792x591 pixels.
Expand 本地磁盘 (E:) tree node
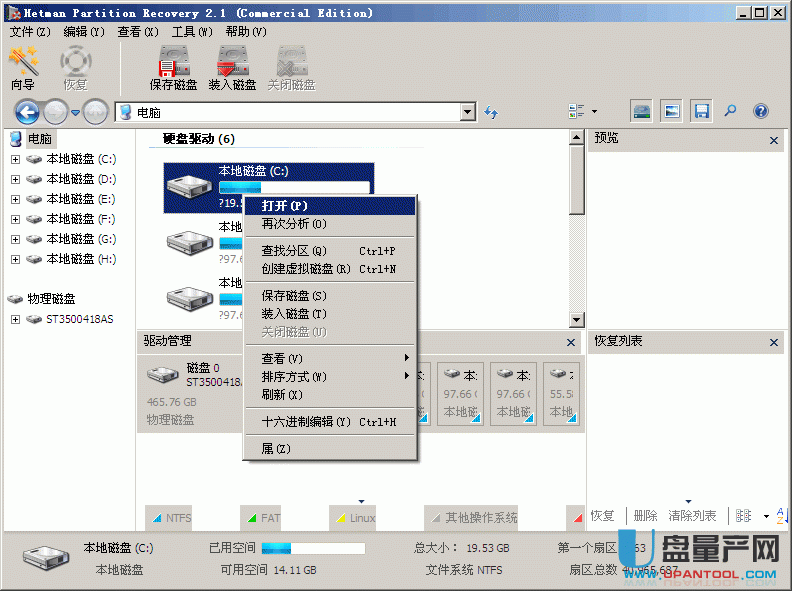point(16,200)
